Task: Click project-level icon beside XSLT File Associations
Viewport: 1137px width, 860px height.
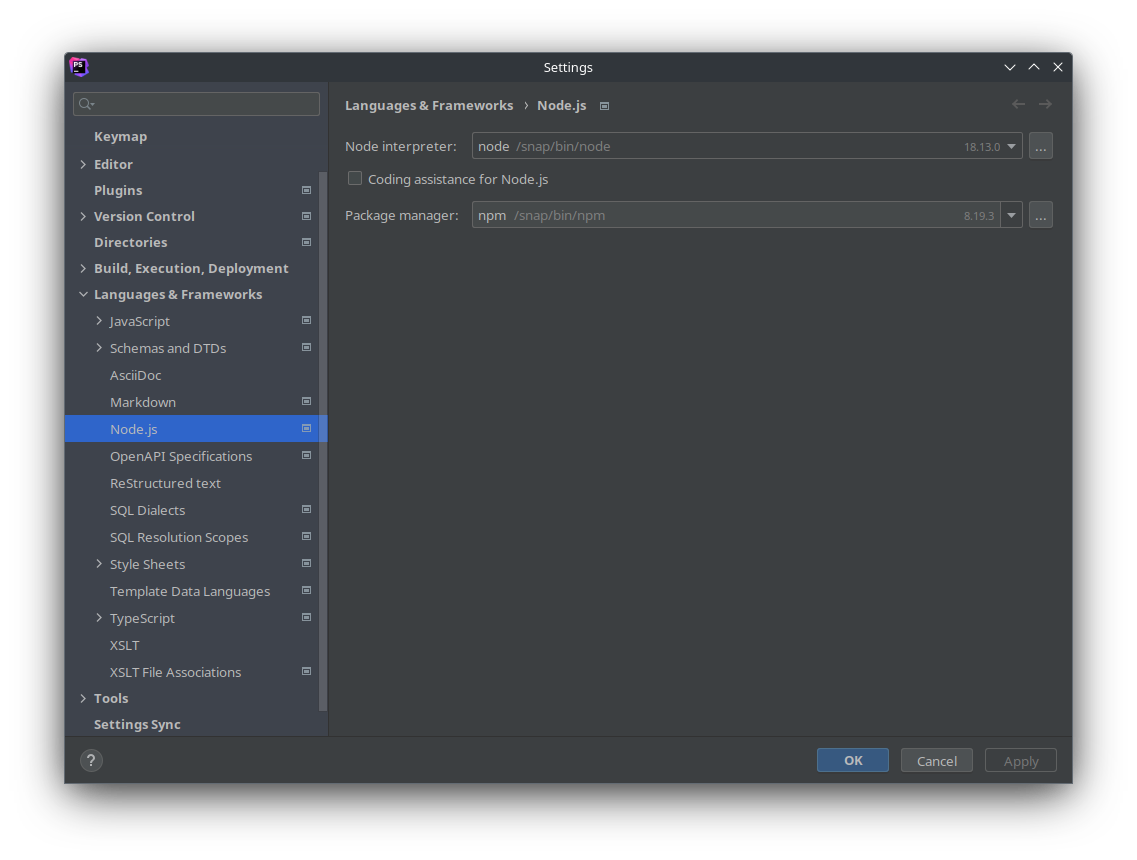Action: [x=306, y=671]
